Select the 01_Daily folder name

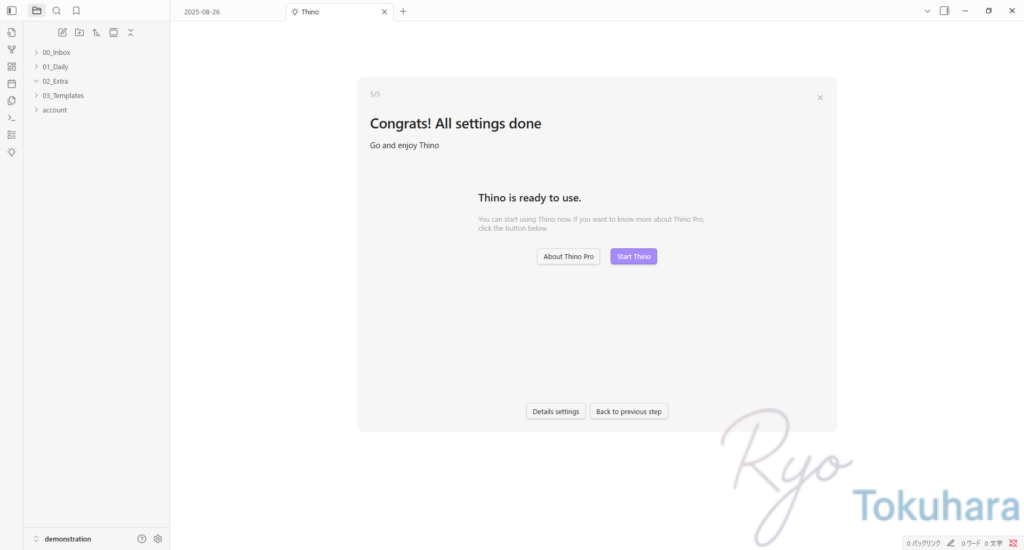click(56, 67)
